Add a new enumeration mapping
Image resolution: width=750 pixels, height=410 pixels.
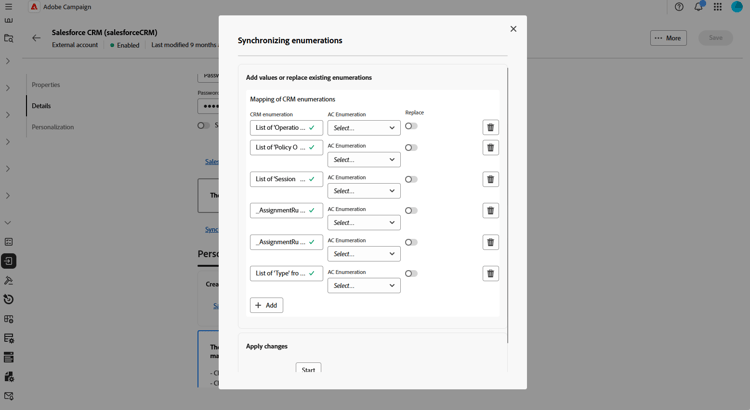266,305
